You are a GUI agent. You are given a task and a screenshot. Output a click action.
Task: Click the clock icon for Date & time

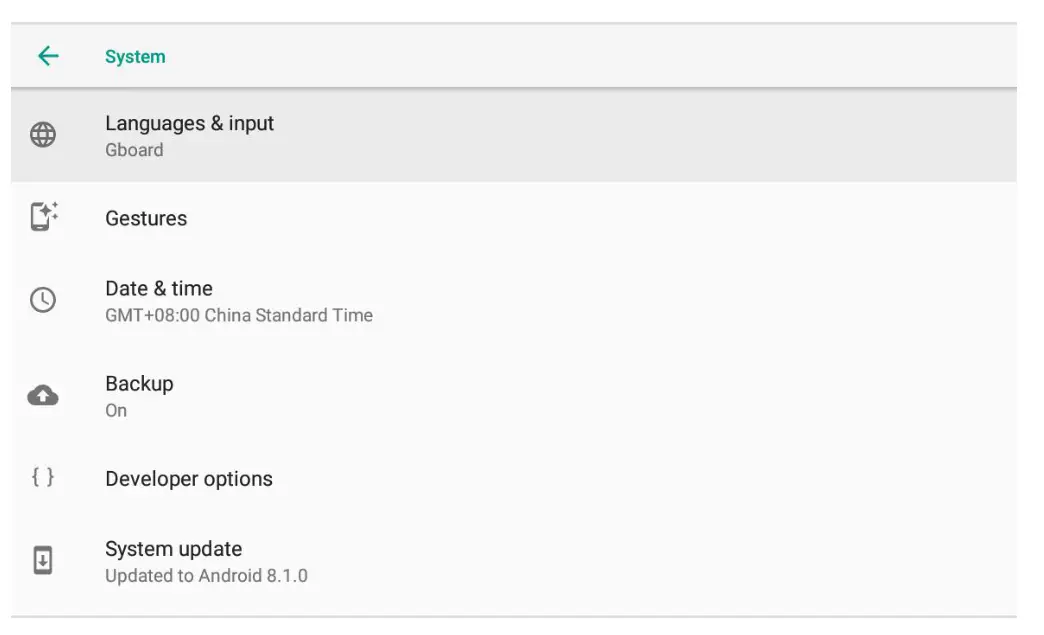(43, 300)
